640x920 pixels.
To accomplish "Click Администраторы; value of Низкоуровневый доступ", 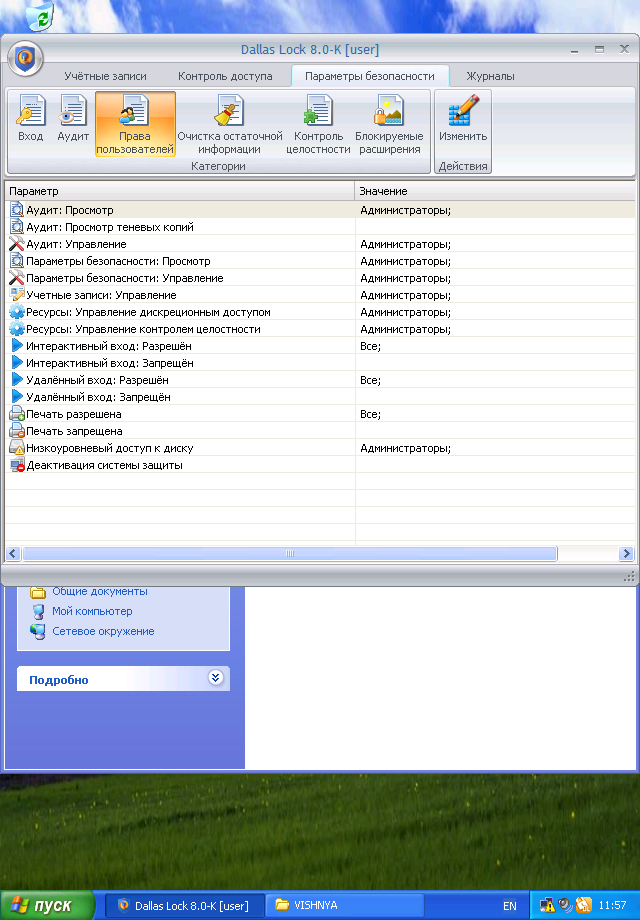I will 405,448.
